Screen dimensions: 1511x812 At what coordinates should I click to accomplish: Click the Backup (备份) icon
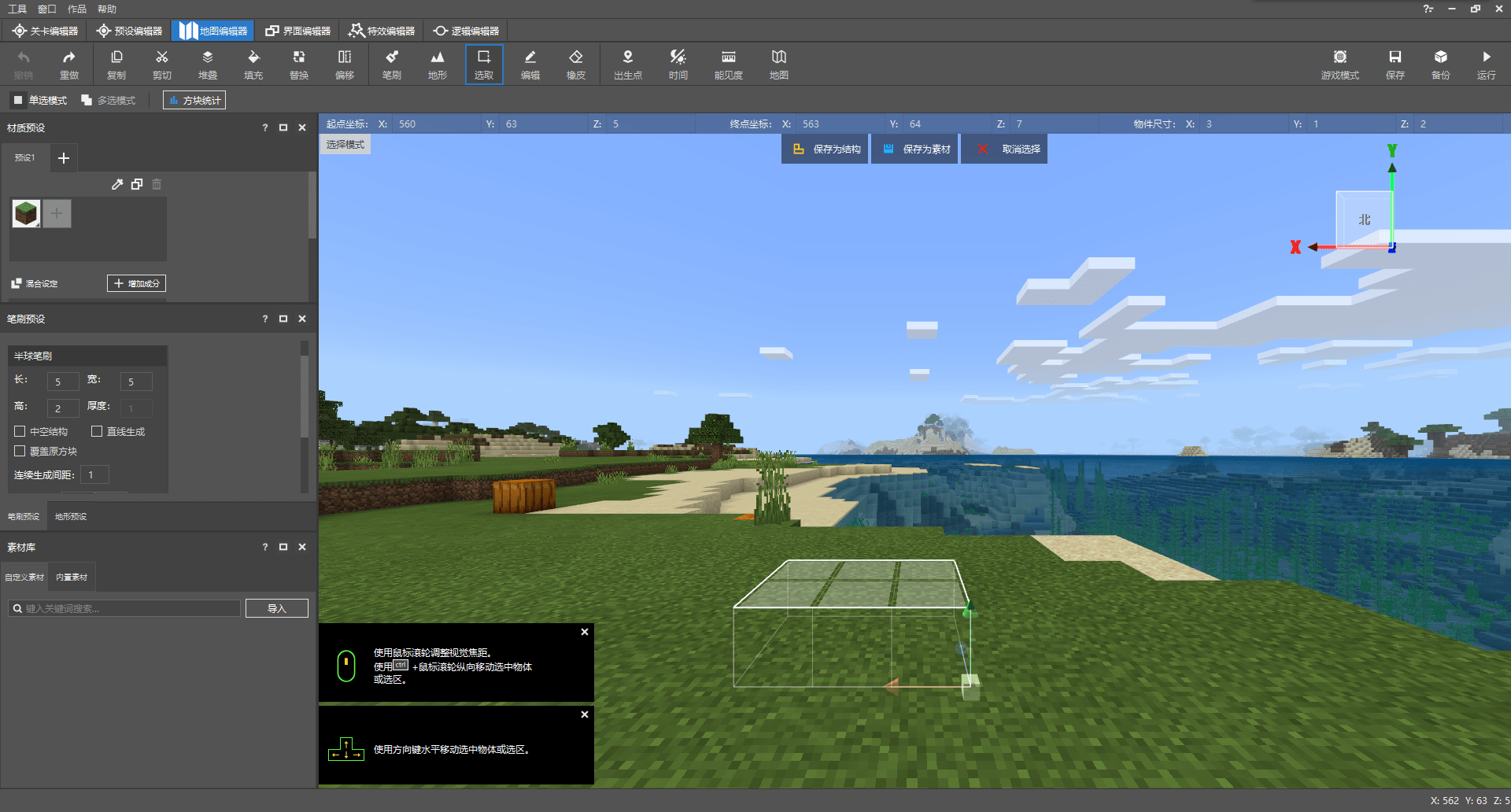coord(1441,64)
